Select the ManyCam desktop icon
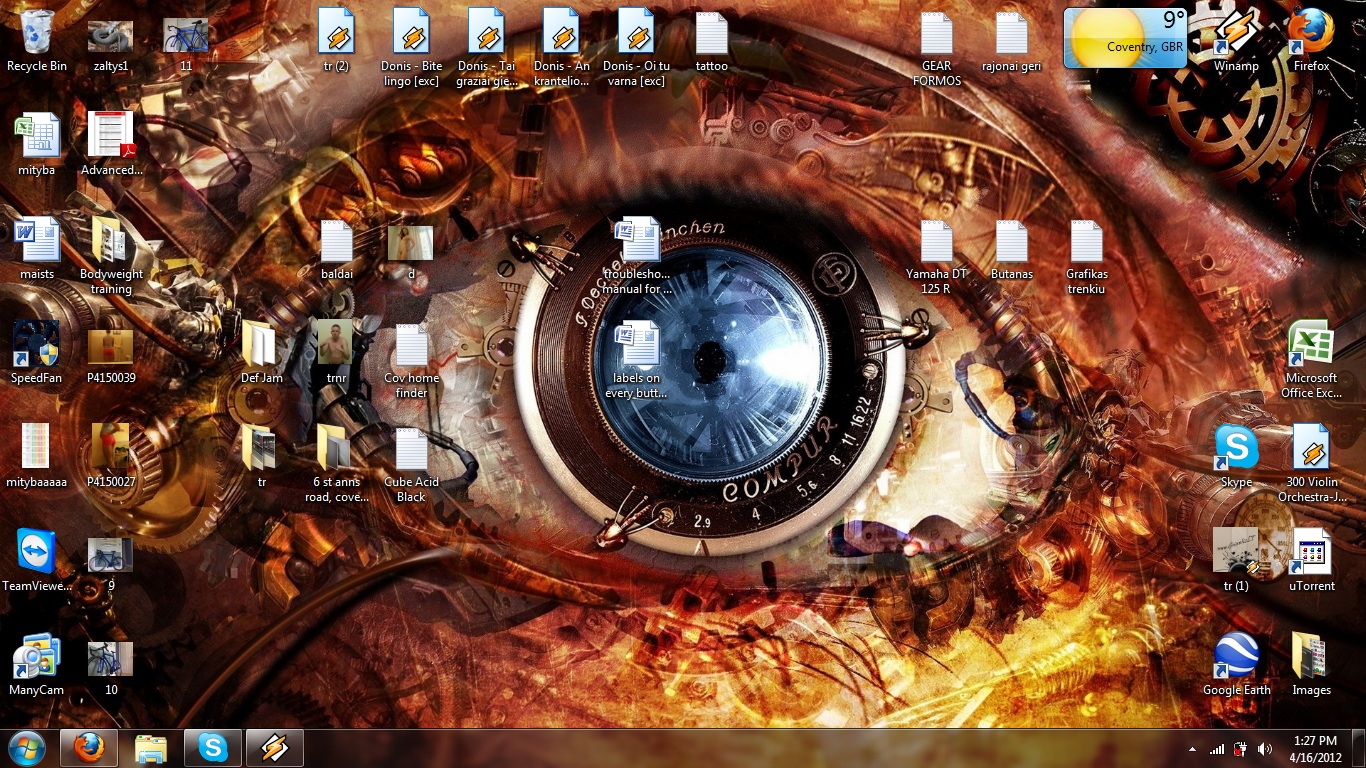Viewport: 1366px width, 768px height. pos(37,665)
